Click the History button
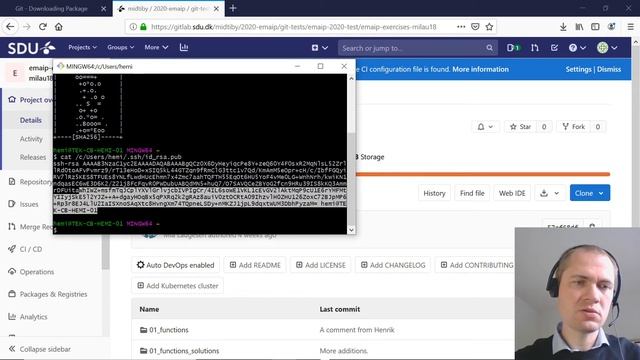The height and width of the screenshot is (360, 640). [434, 193]
